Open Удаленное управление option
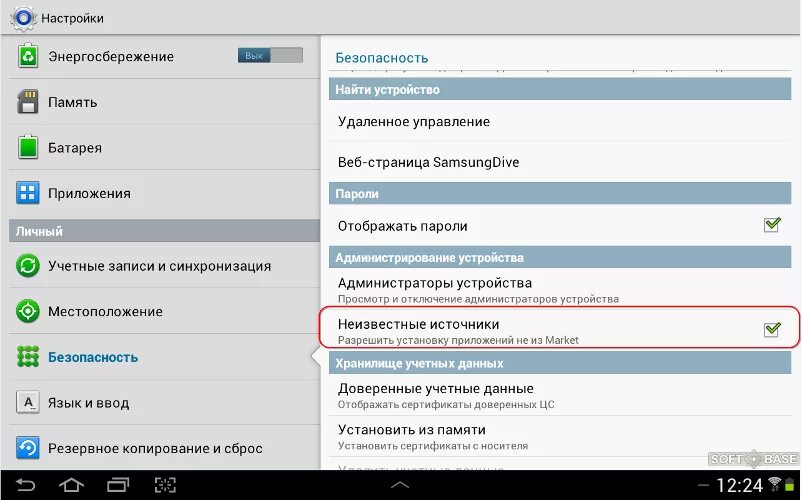The height and width of the screenshot is (500, 802). click(560, 122)
